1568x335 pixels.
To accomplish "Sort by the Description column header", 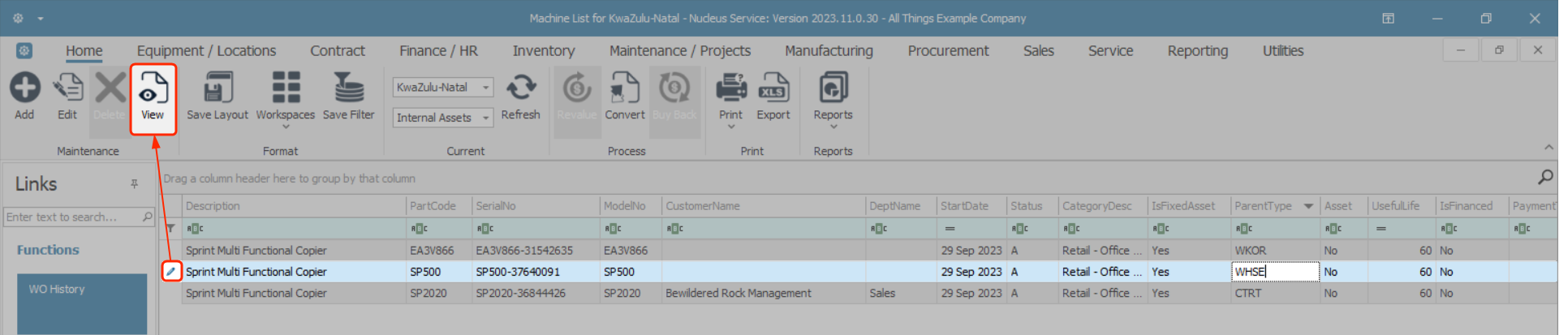I will coord(294,206).
